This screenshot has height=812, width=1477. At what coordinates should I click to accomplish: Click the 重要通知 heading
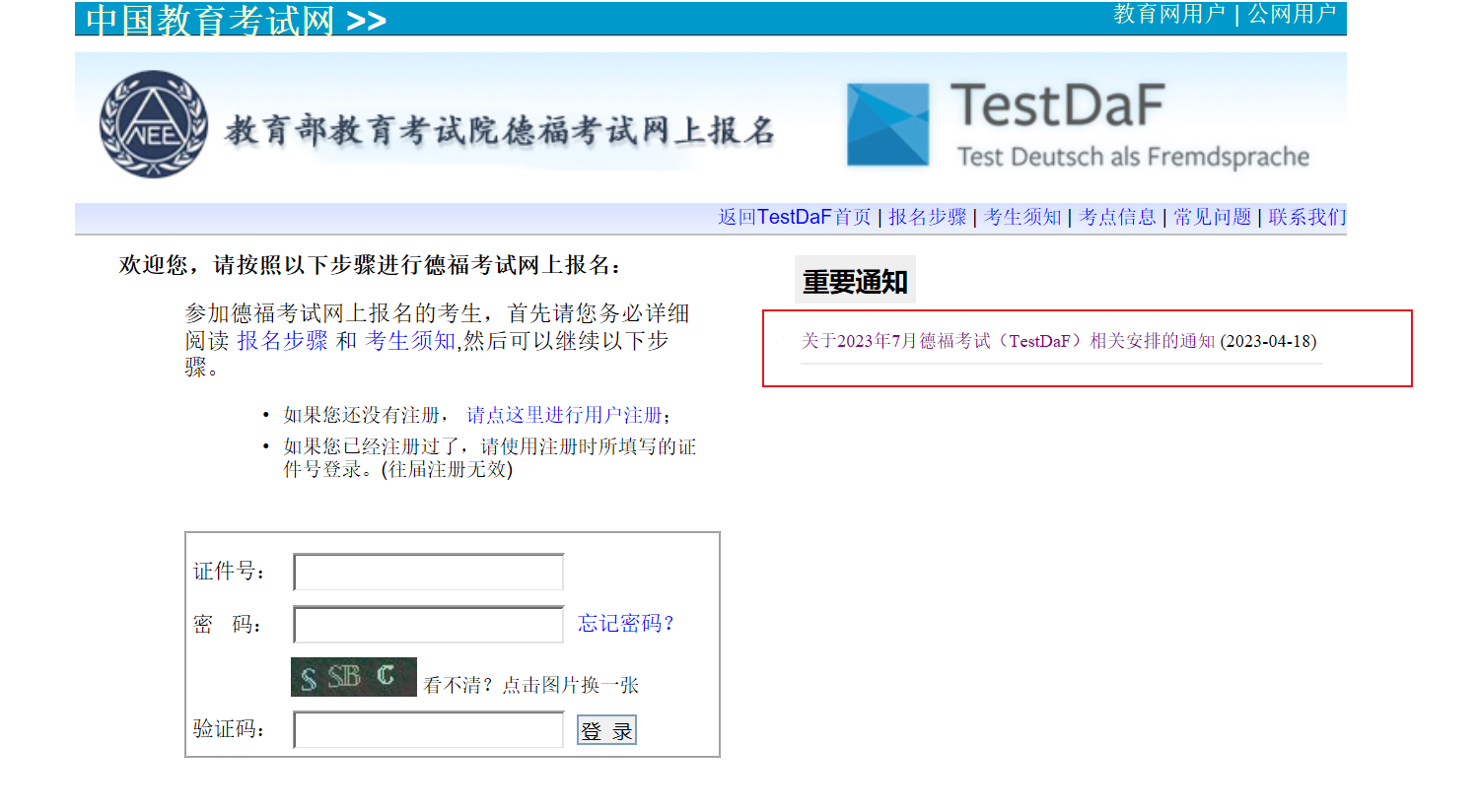(x=855, y=282)
